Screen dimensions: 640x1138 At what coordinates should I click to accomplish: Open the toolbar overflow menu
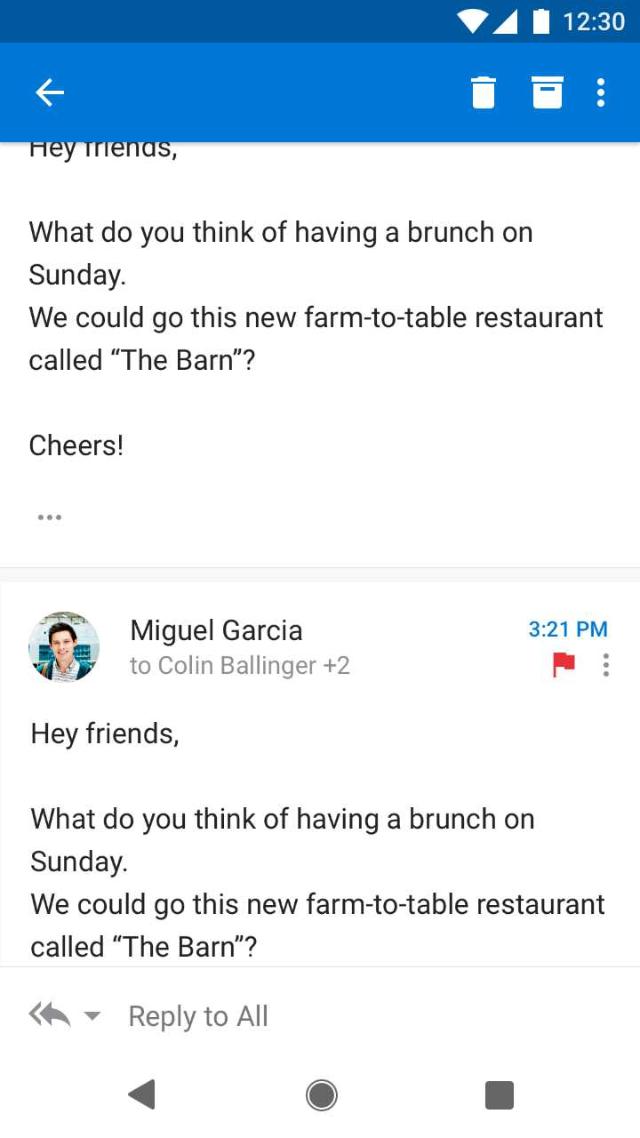(x=600, y=91)
